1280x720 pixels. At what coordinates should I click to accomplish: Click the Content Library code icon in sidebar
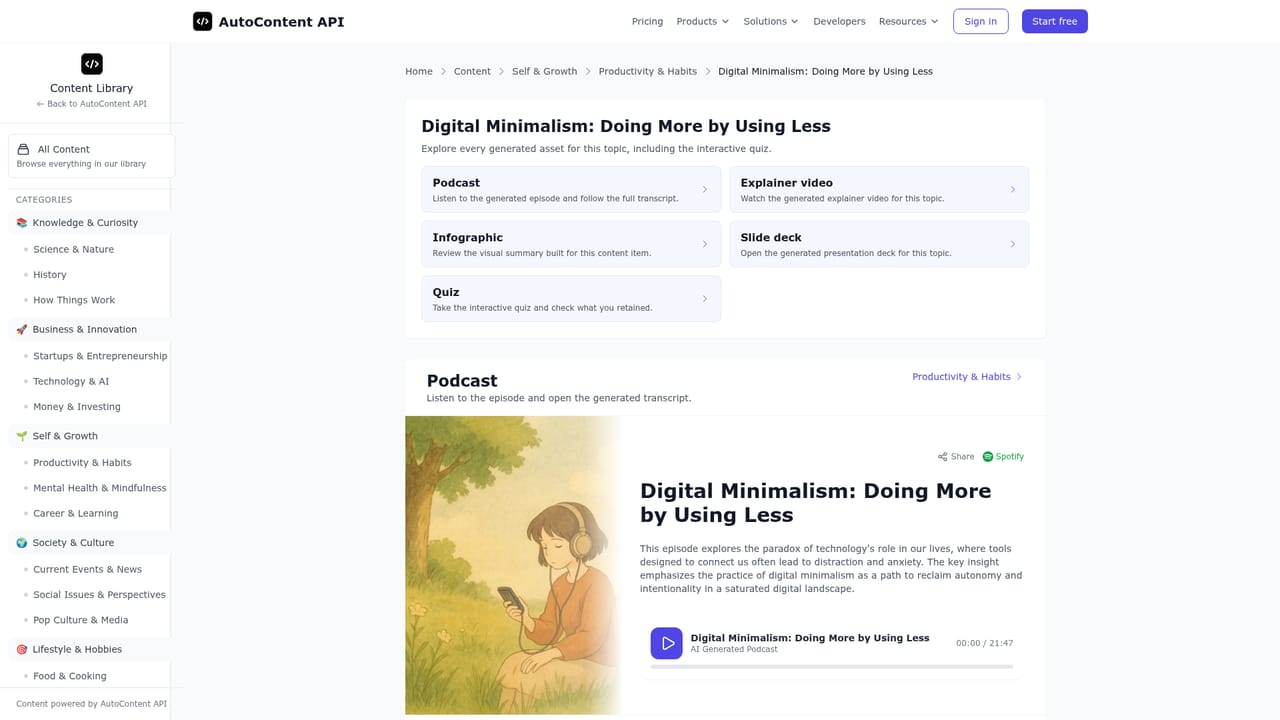92,64
